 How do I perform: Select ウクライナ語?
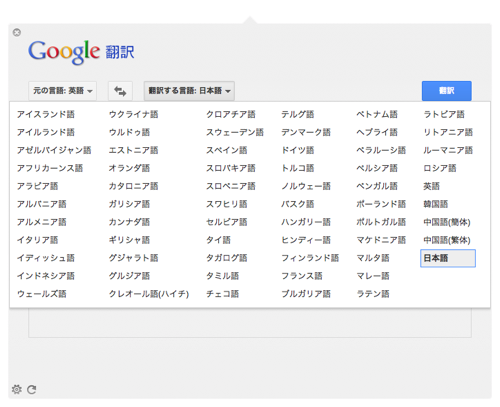pos(134,114)
